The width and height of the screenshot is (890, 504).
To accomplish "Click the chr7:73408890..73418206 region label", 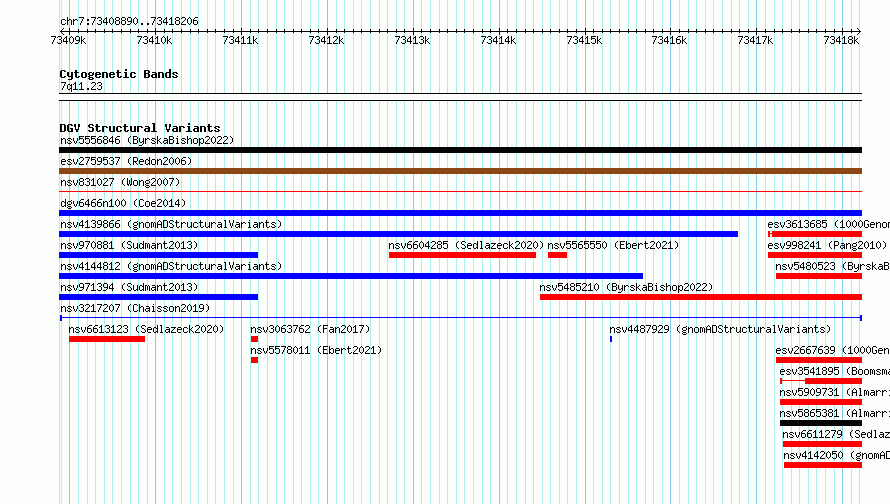I will (129, 21).
